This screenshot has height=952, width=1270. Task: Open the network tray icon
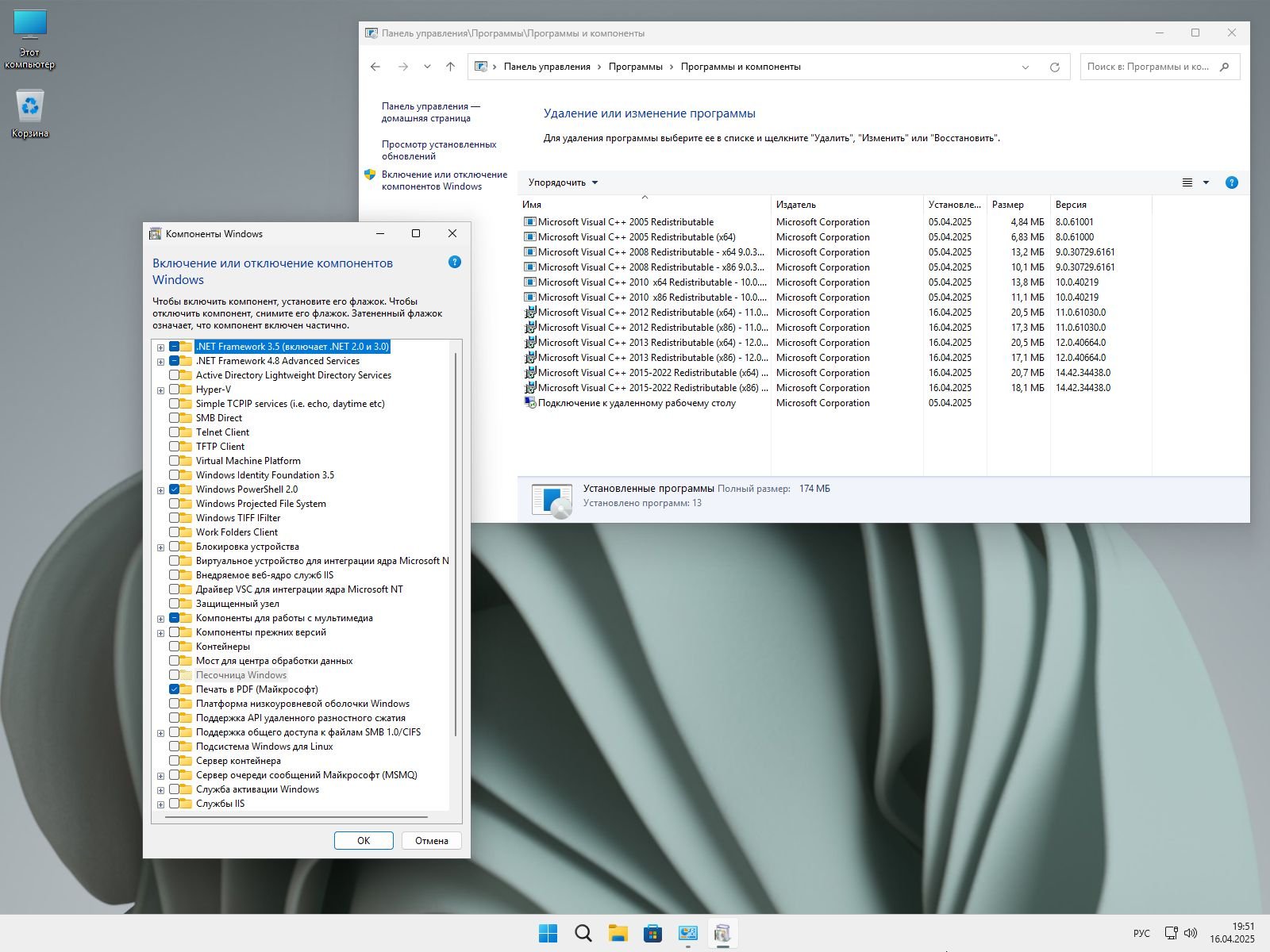(1171, 933)
